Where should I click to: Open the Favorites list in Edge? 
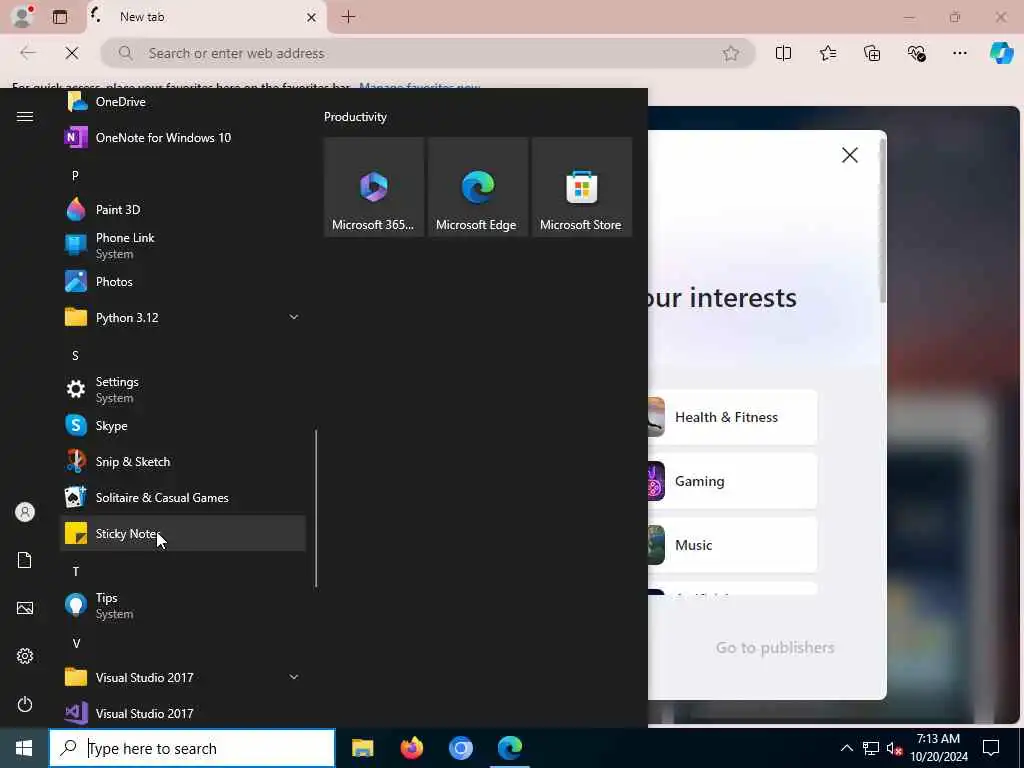(x=827, y=53)
